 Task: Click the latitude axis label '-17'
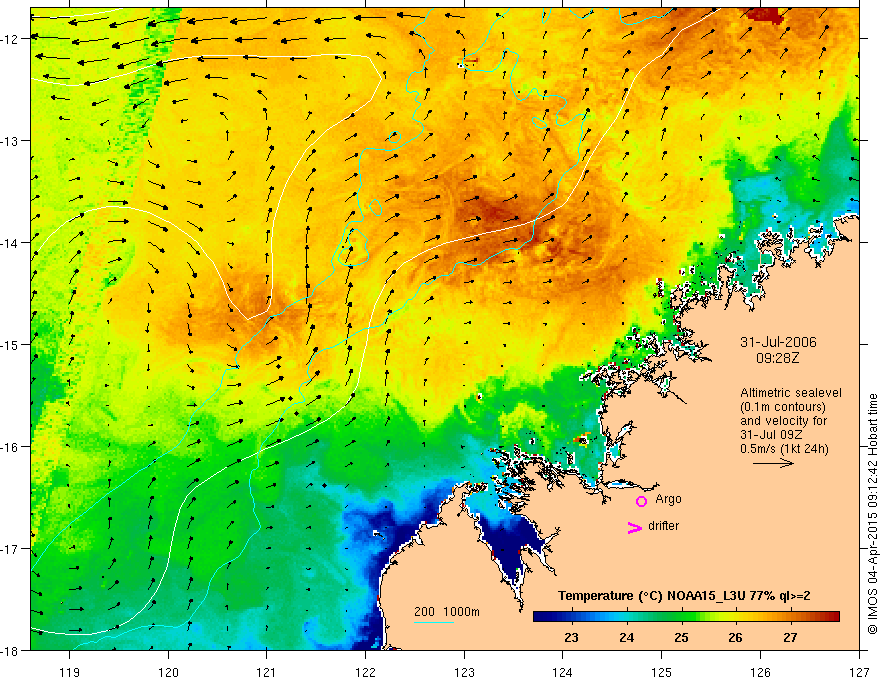(x=10, y=549)
